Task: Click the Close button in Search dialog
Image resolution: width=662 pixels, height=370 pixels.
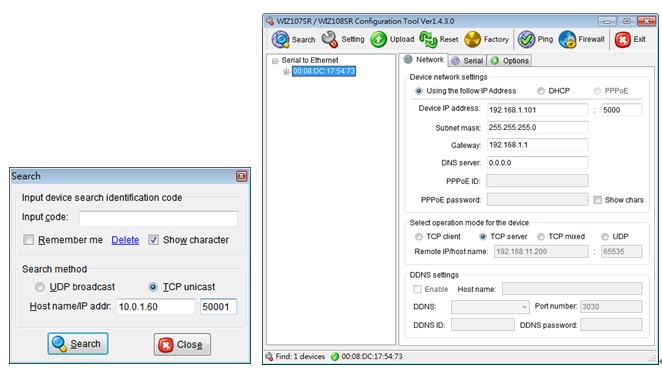Action: point(182,345)
